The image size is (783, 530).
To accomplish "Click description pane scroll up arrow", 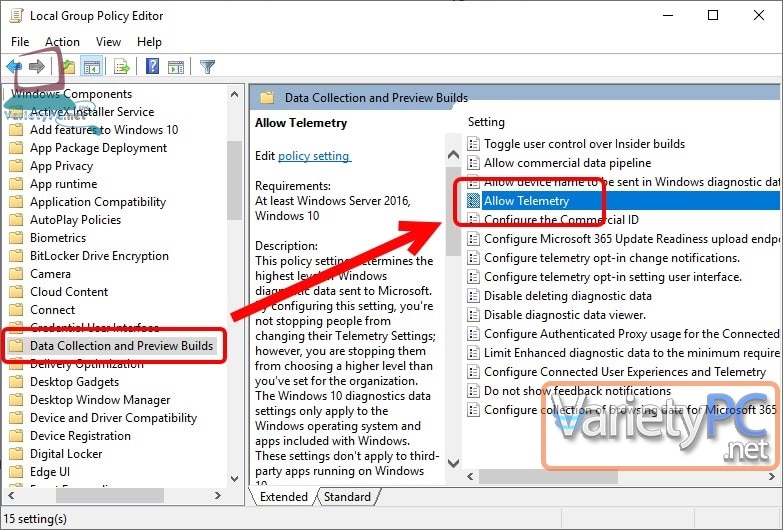I will click(x=453, y=155).
